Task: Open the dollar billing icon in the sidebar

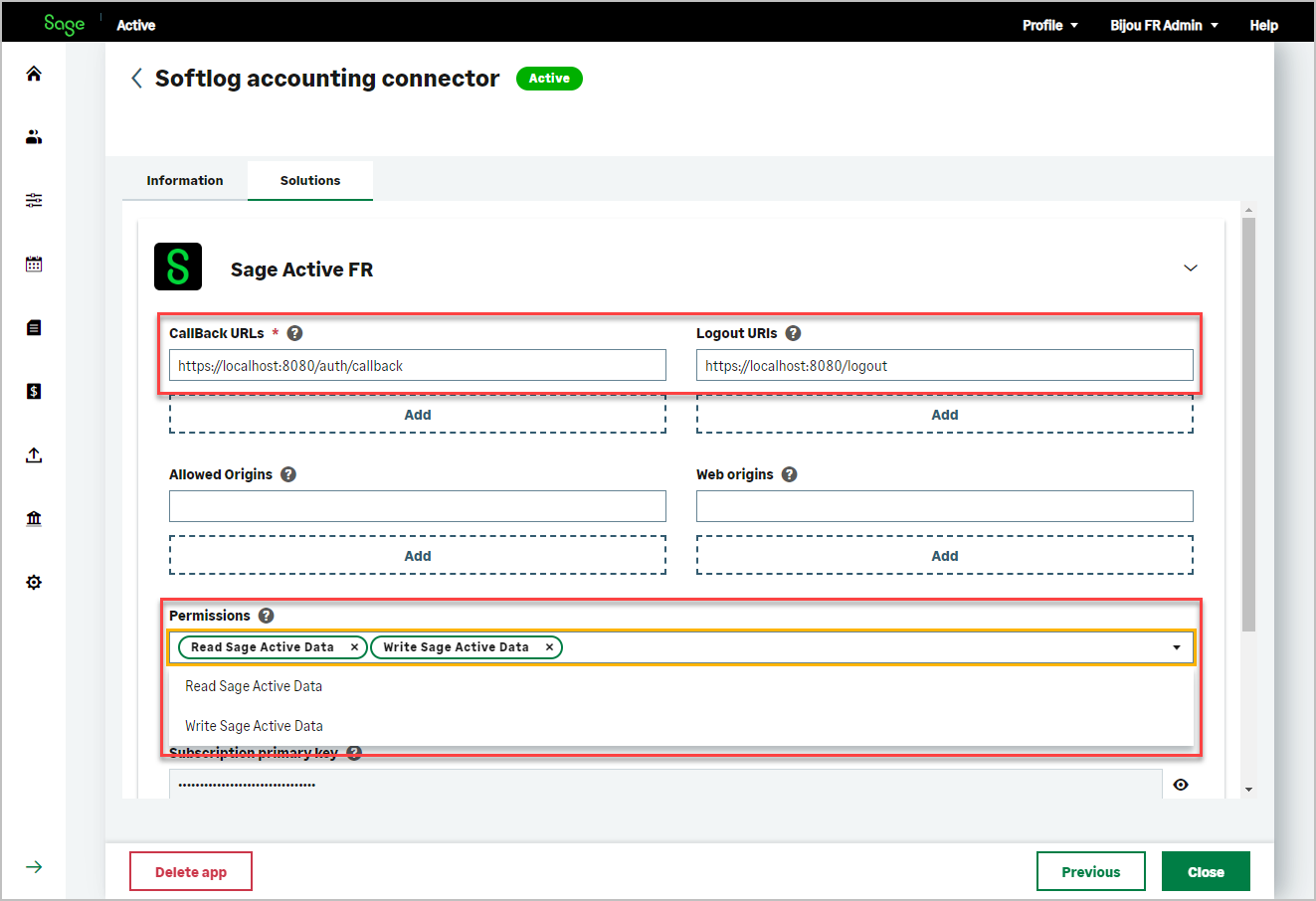Action: point(34,392)
